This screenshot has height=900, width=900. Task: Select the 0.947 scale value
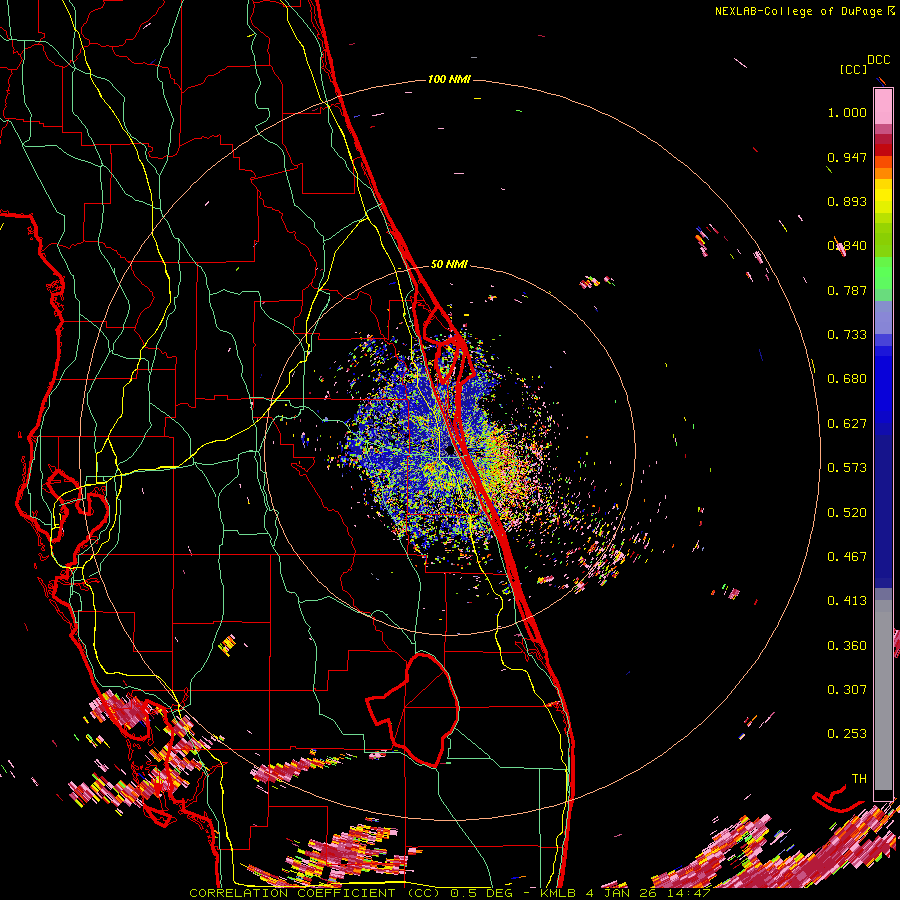click(847, 157)
